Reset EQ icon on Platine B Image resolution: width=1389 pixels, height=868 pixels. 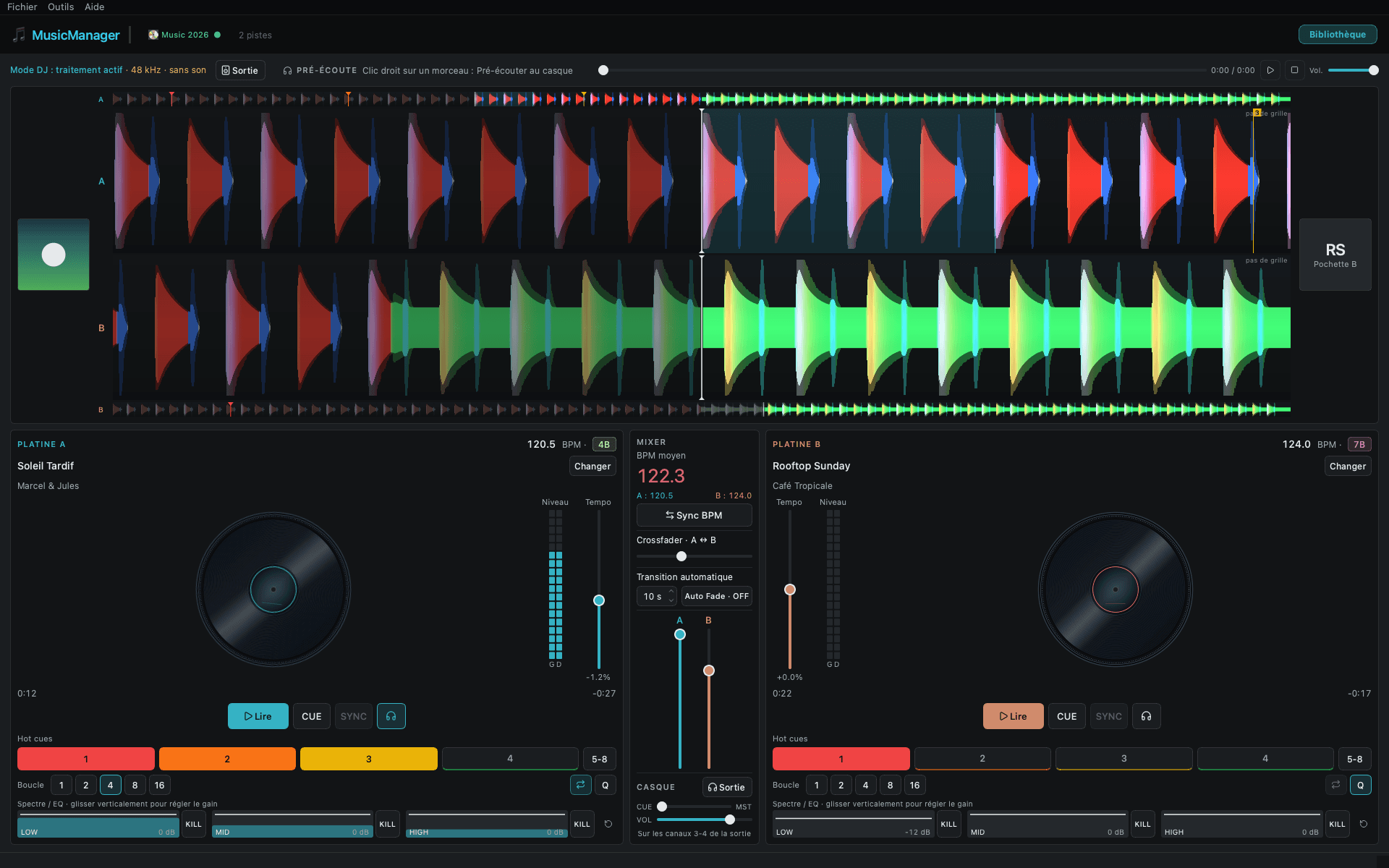pos(1364,824)
